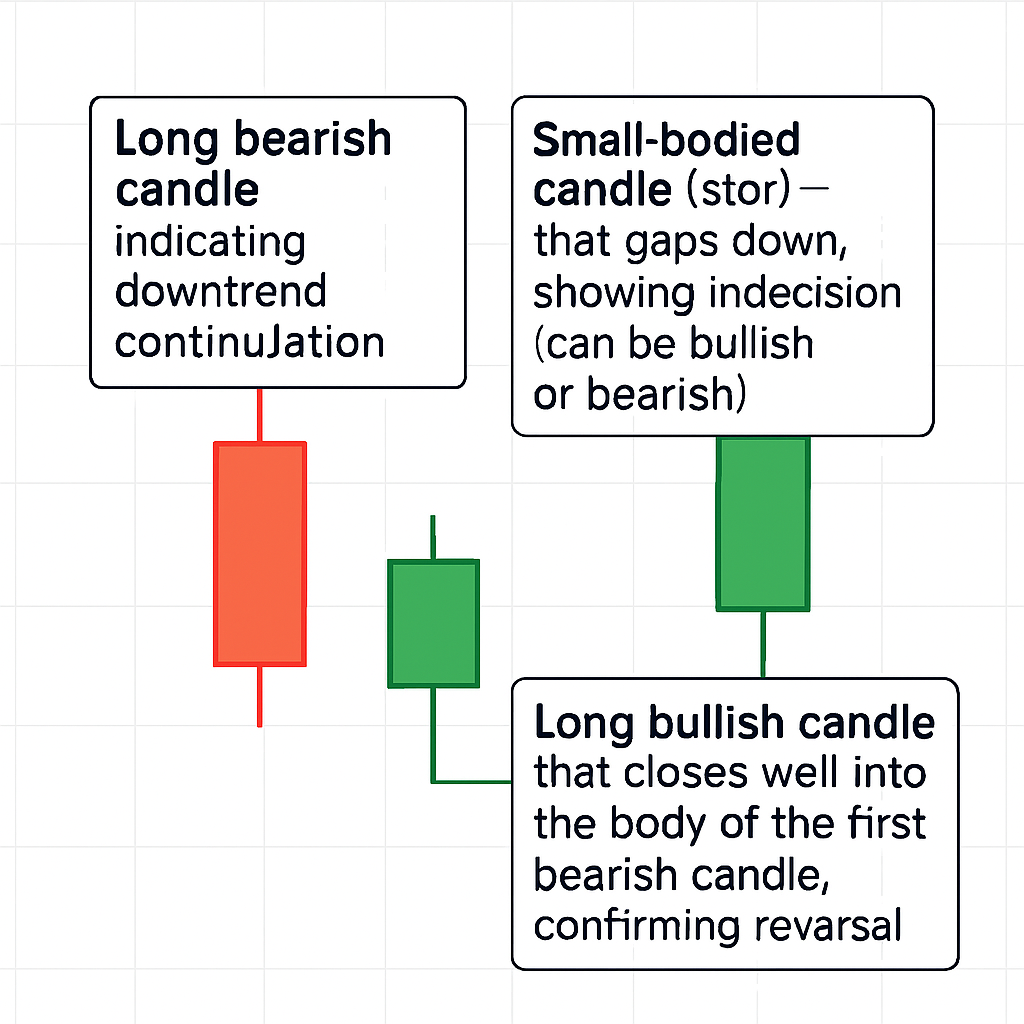Click the 'Long bullish candle' heading text
This screenshot has height=1024, width=1024.
735,723
